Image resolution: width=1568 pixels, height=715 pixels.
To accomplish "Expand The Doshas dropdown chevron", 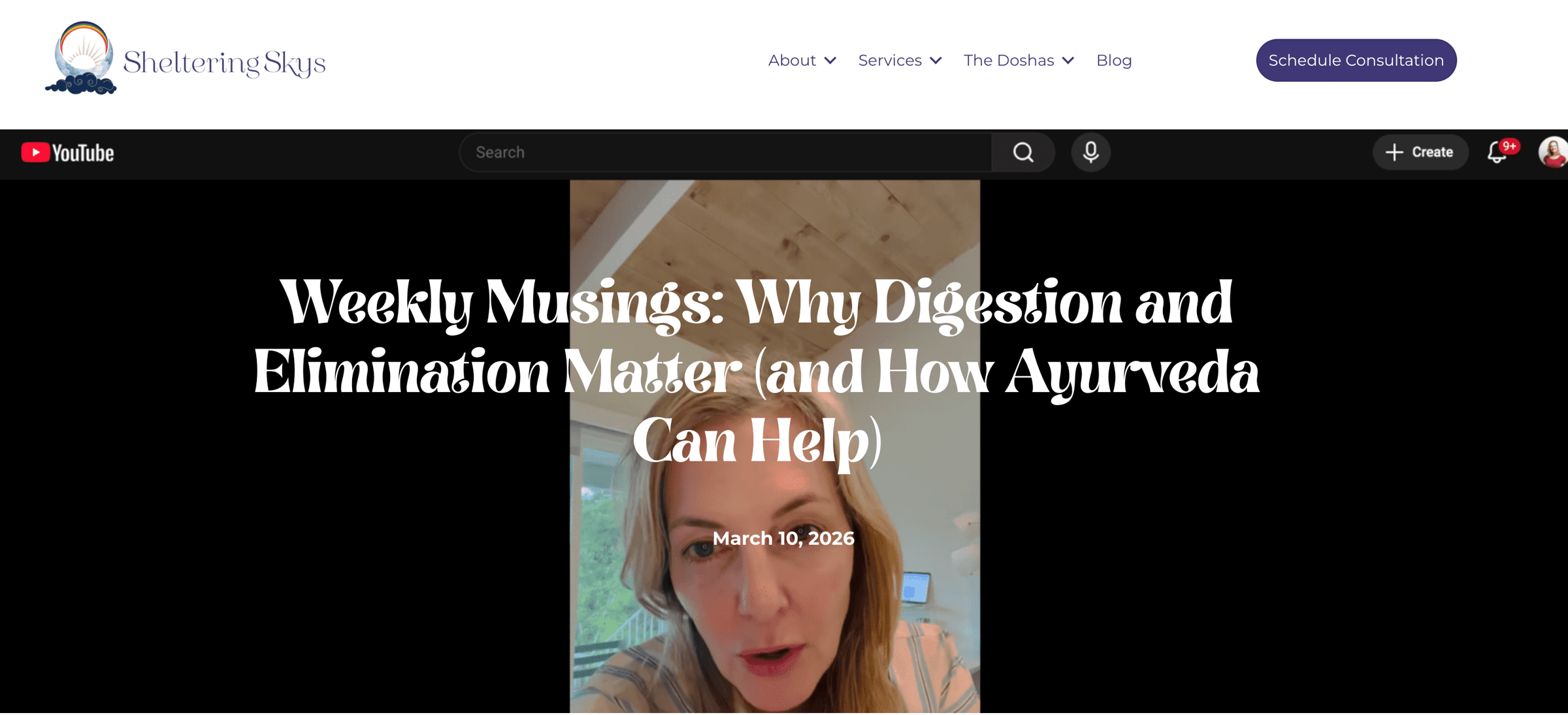I will click(x=1069, y=61).
